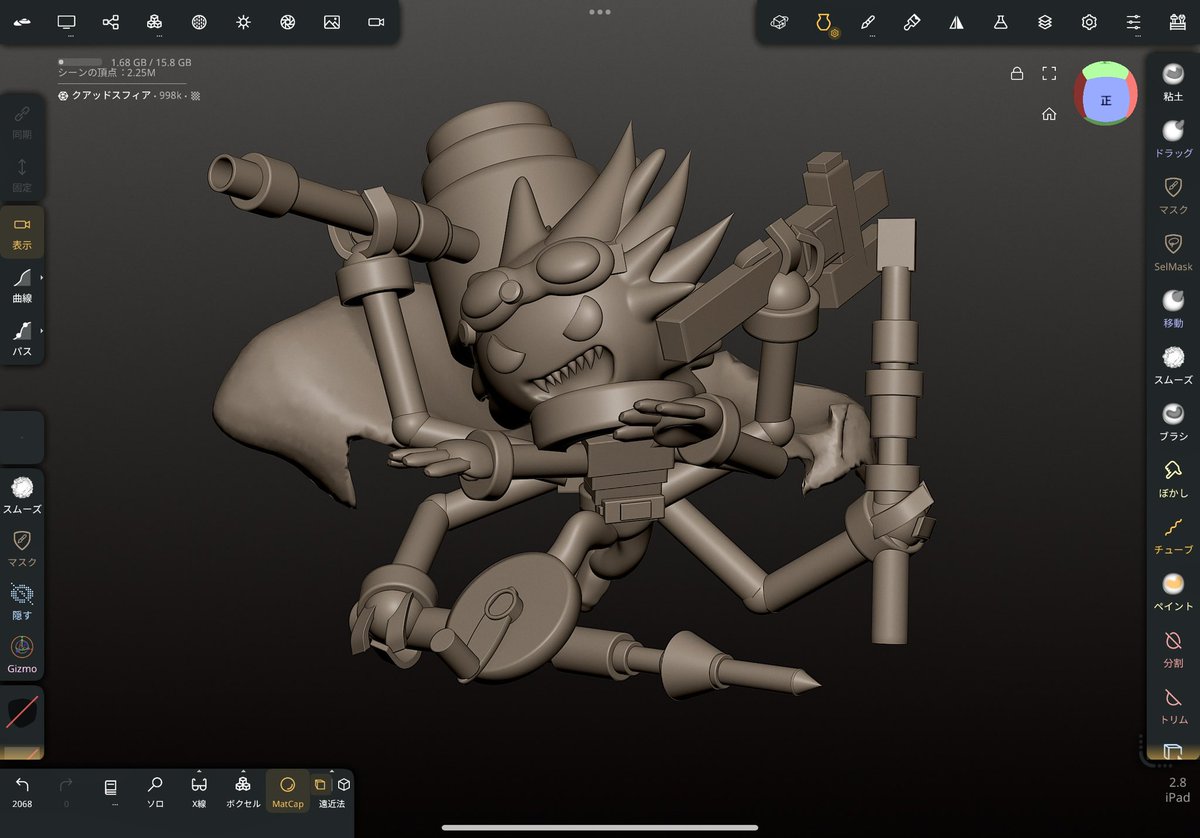Open the lighting sun menu icon
The height and width of the screenshot is (838, 1200).
243,22
